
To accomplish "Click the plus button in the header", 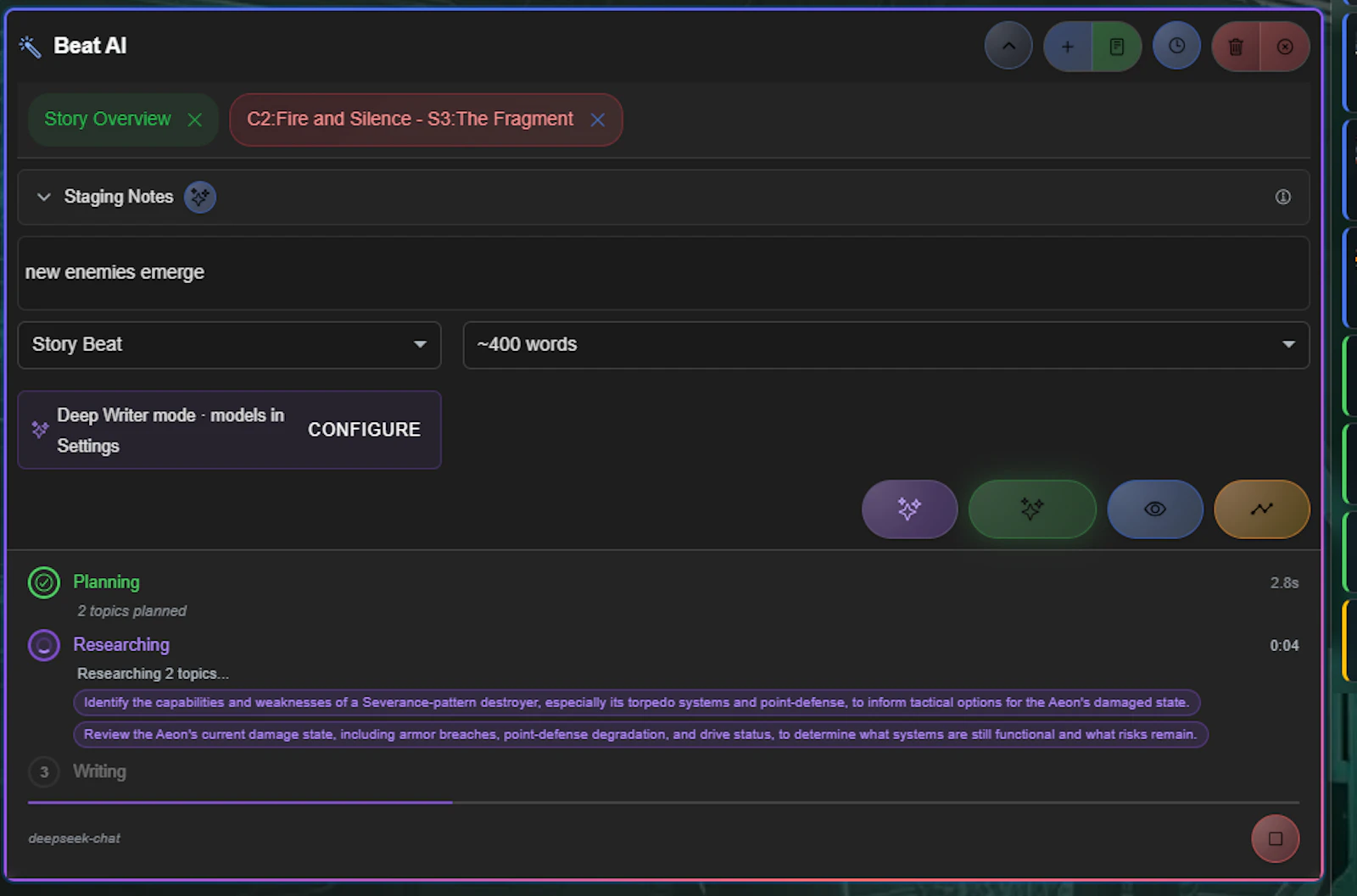I will coord(1068,47).
